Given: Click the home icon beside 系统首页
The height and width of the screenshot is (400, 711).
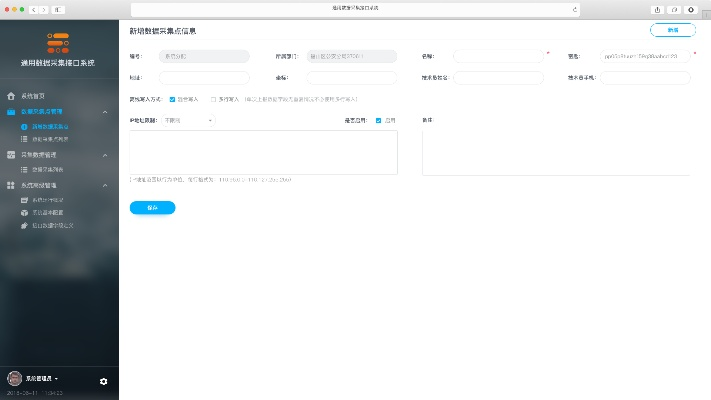Looking at the screenshot, I should pyautogui.click(x=12, y=96).
